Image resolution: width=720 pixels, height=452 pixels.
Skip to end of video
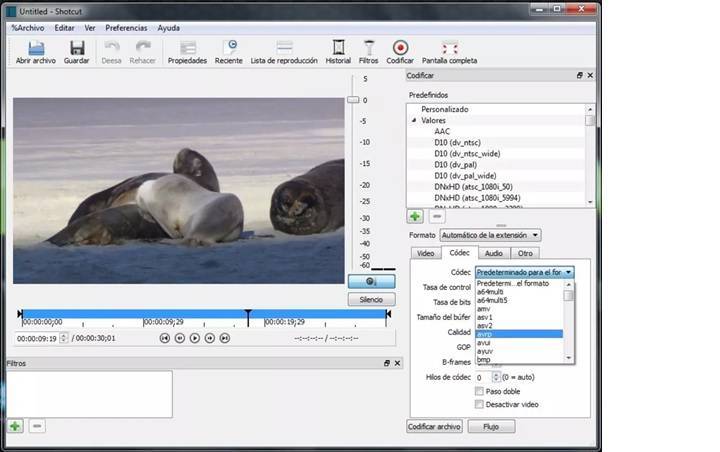(x=225, y=338)
